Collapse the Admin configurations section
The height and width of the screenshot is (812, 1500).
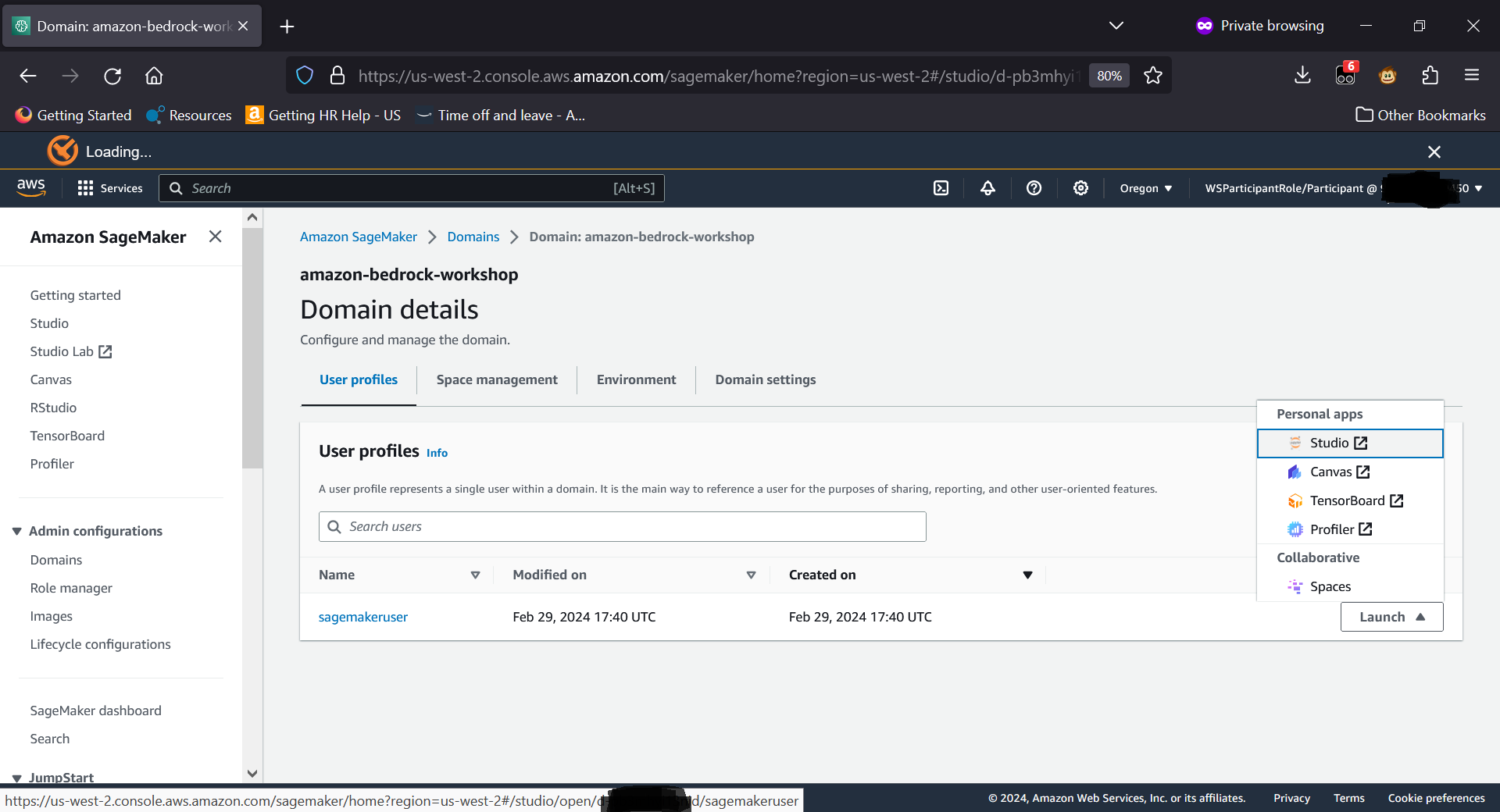pos(16,531)
